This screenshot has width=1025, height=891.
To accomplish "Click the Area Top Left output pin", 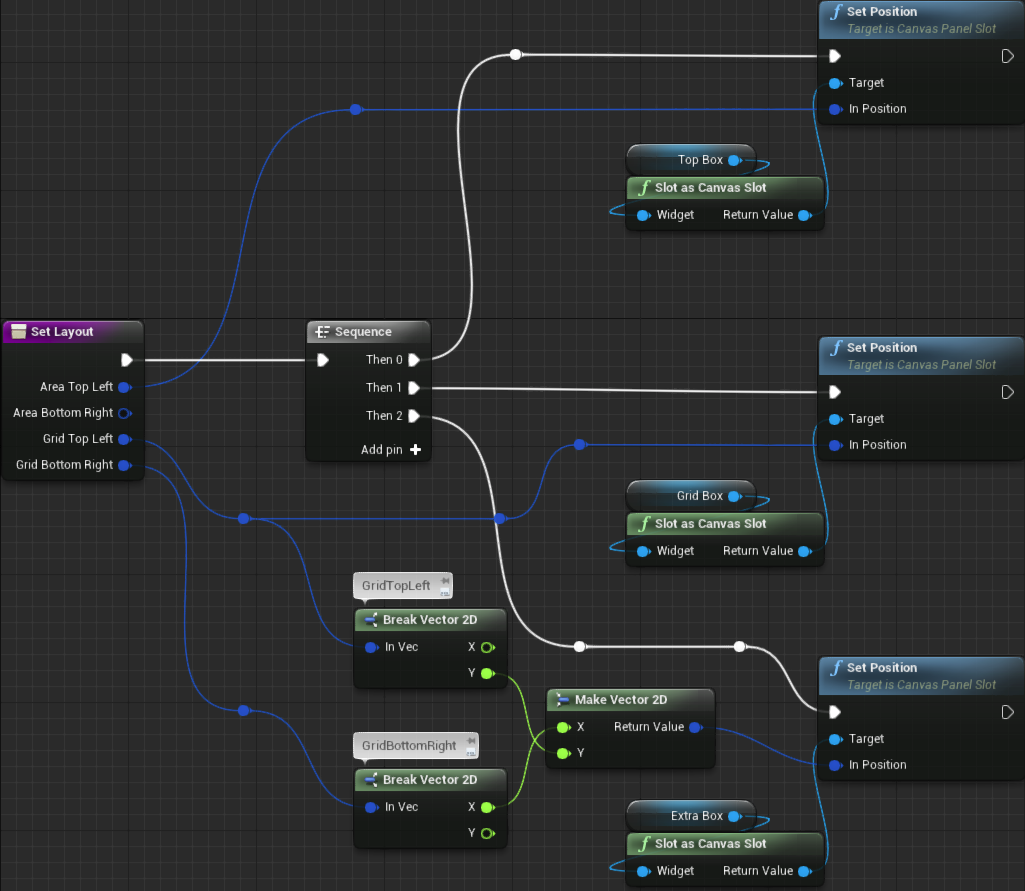I will [125, 387].
